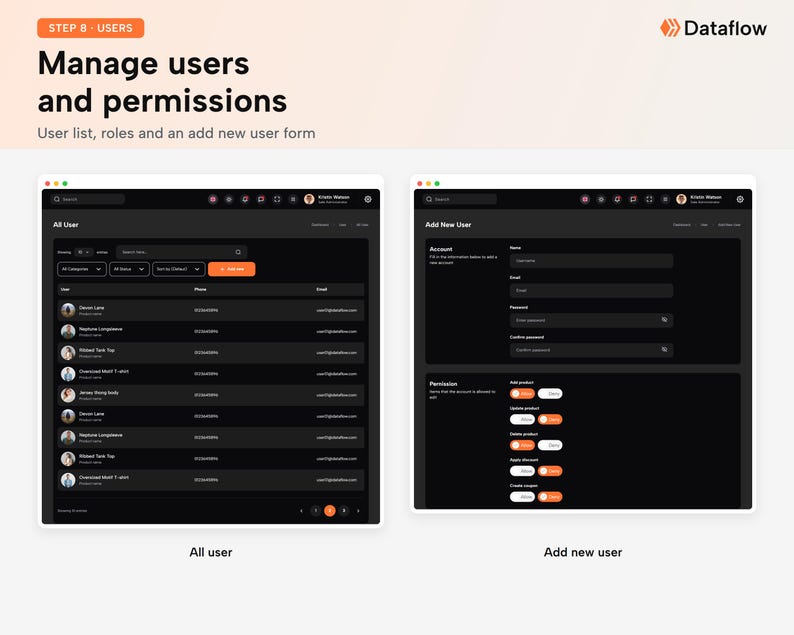Toggle theme sun icon in Add New User window

click(x=601, y=200)
